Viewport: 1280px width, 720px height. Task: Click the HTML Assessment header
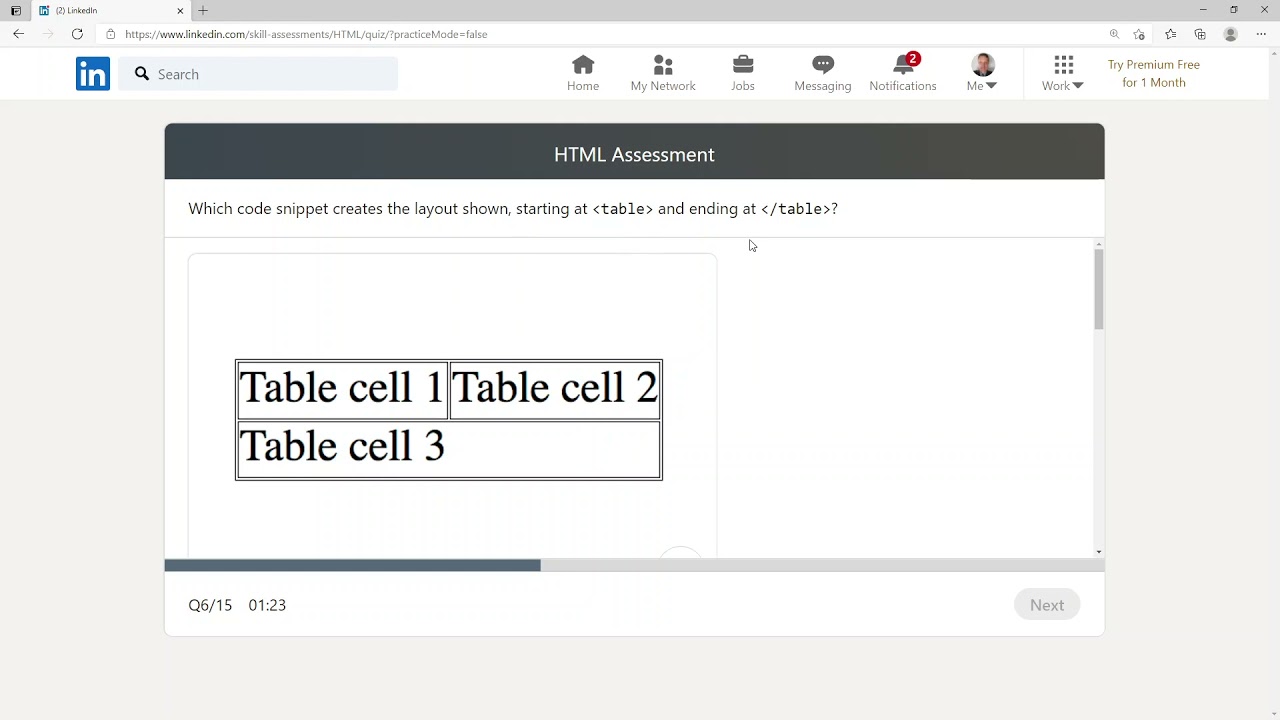[x=634, y=154]
